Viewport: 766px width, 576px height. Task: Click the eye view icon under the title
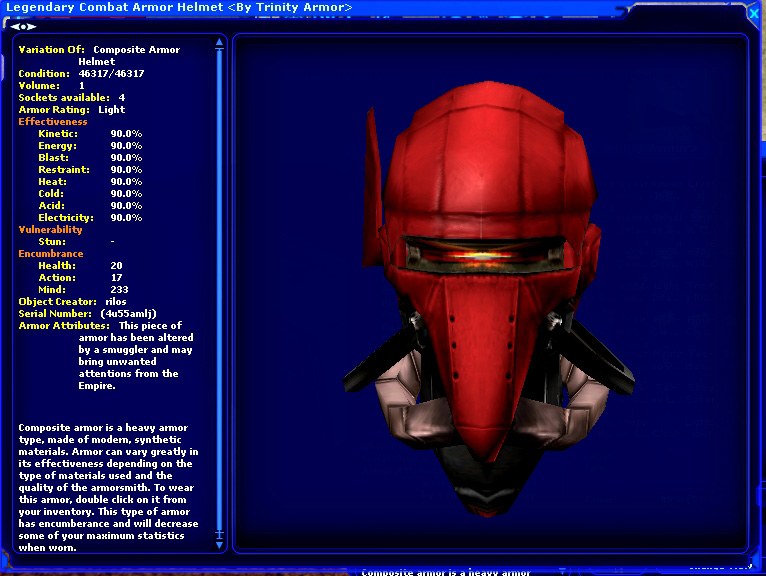tap(23, 27)
